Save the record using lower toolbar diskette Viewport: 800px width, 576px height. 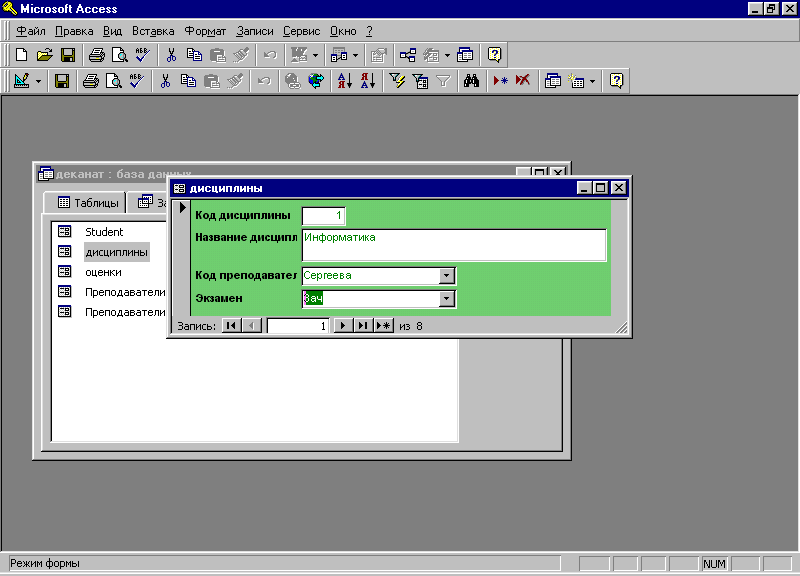coord(62,81)
